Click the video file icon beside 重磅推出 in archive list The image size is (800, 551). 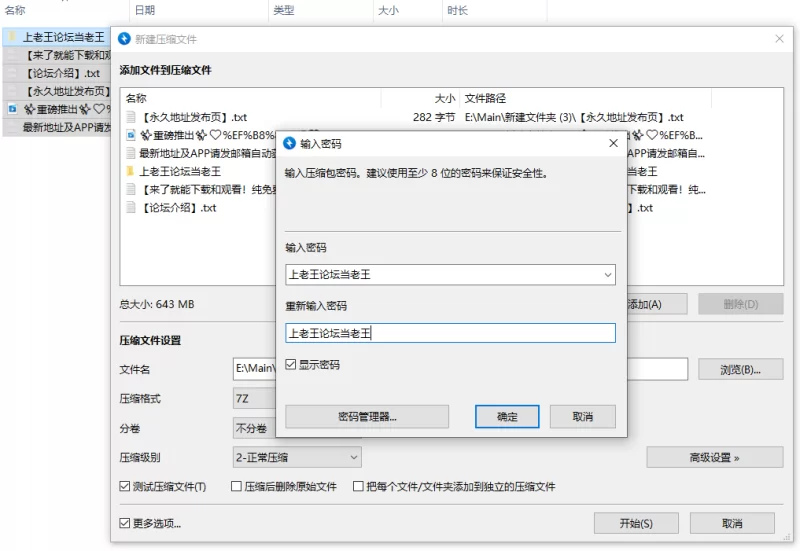pos(130,135)
